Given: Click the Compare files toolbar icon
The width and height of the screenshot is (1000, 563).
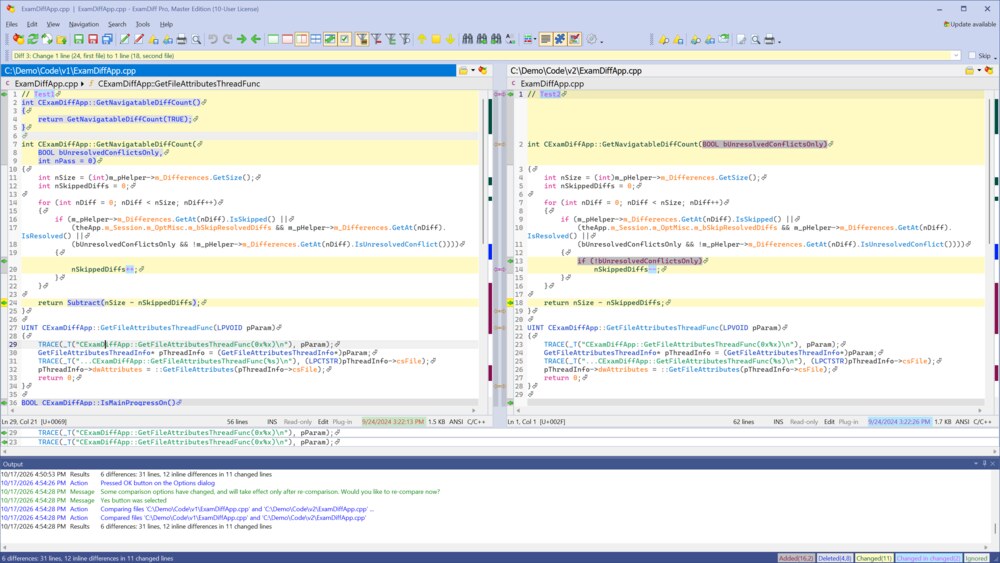Looking at the screenshot, I should [18, 40].
